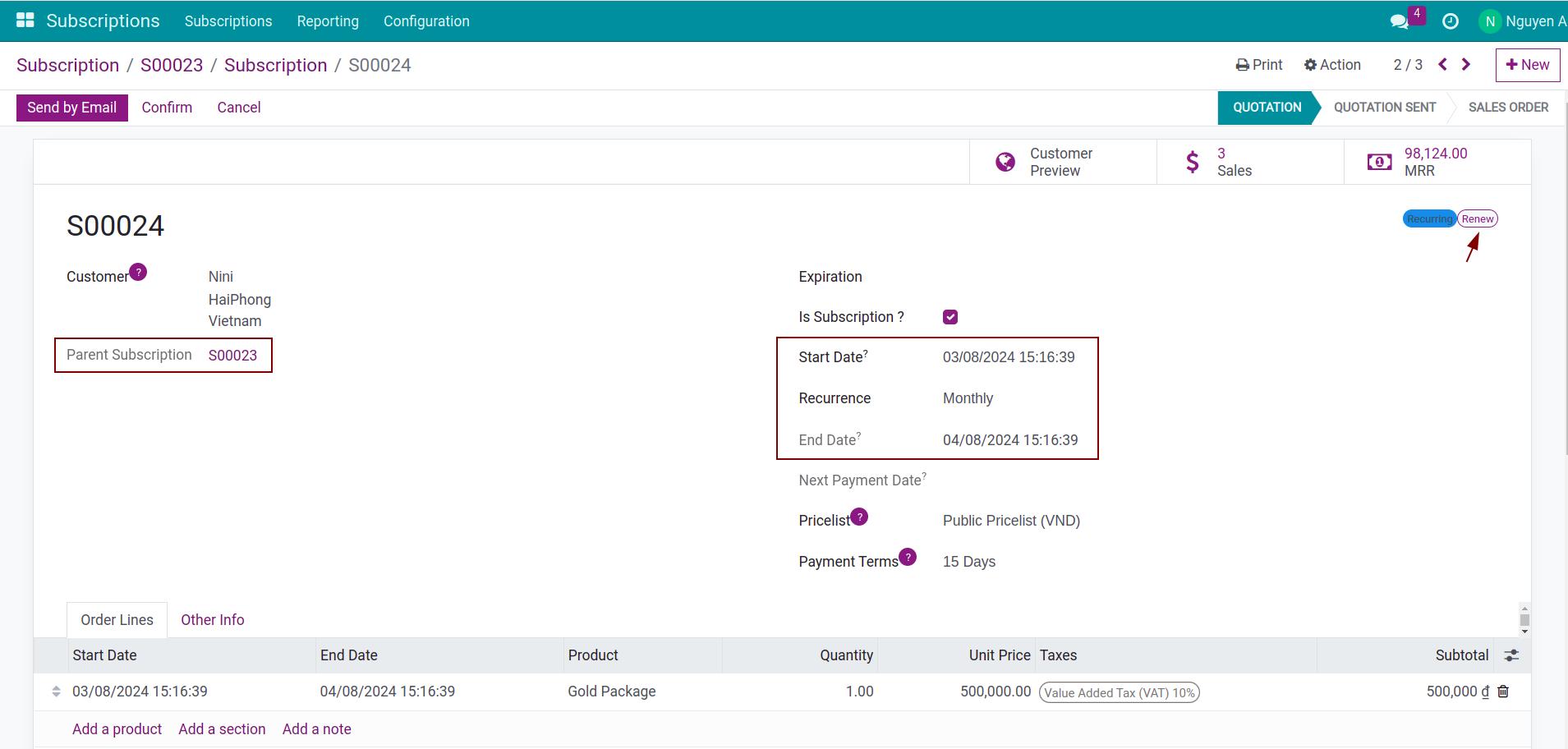
Task: Open the apps grid menu icon
Action: 25,21
